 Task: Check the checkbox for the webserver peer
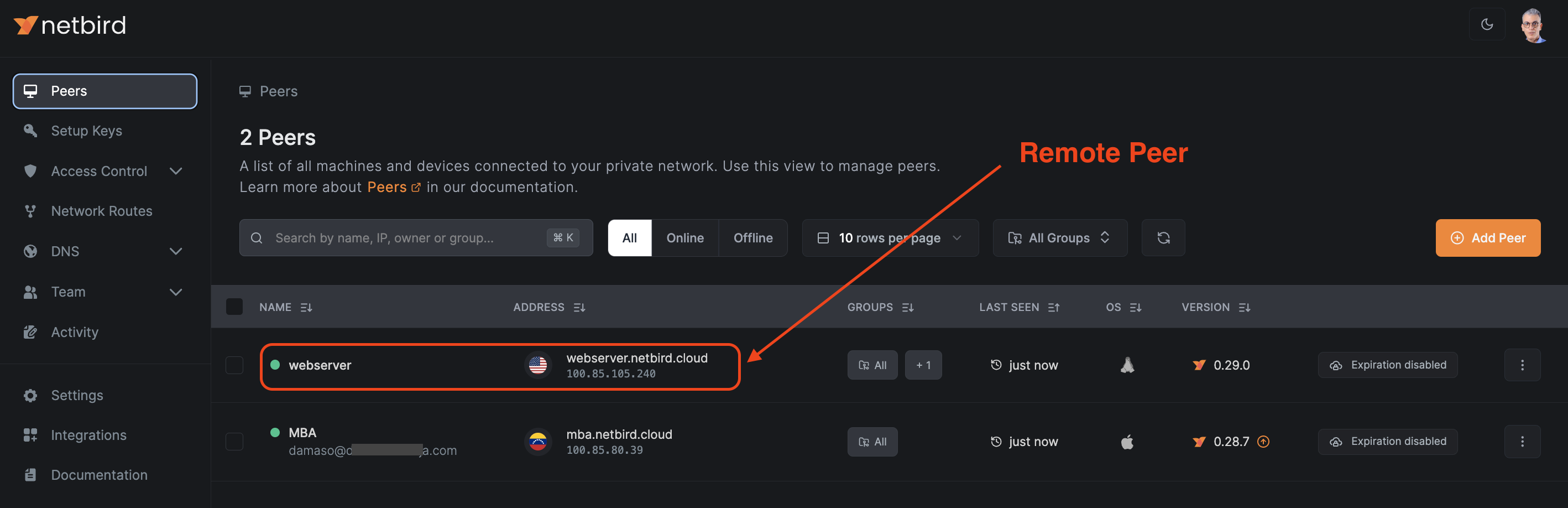234,365
